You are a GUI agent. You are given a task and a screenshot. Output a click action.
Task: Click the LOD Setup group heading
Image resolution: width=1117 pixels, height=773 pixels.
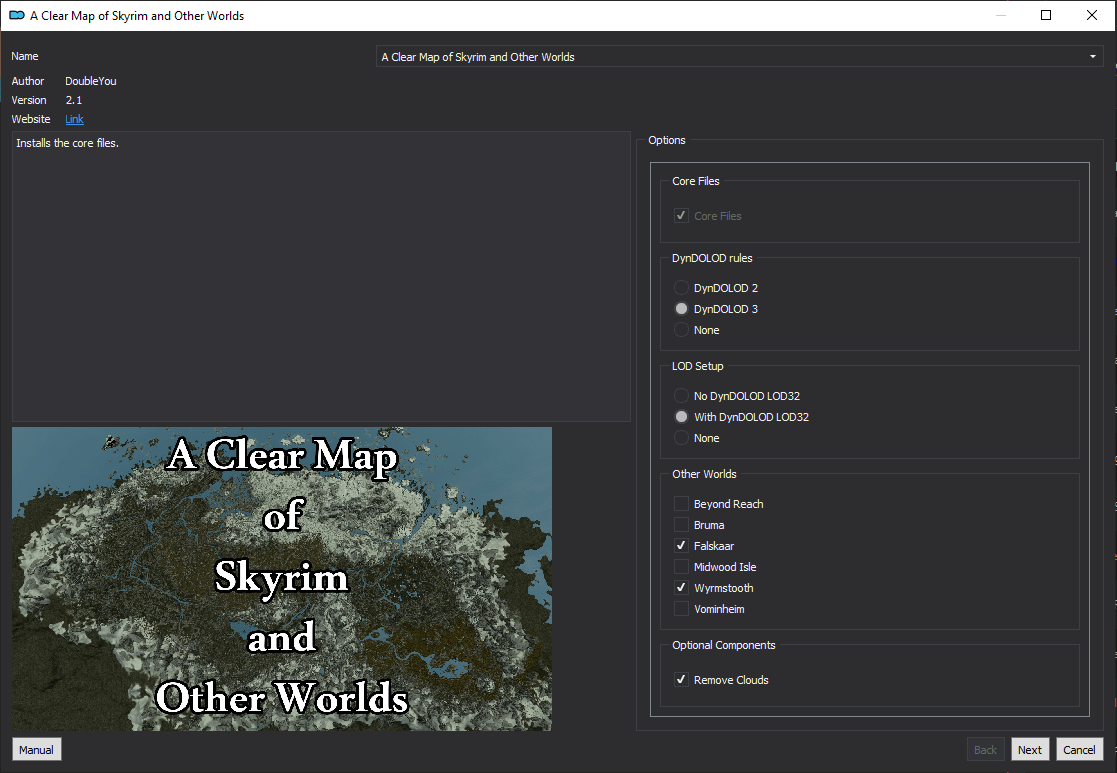coord(697,366)
